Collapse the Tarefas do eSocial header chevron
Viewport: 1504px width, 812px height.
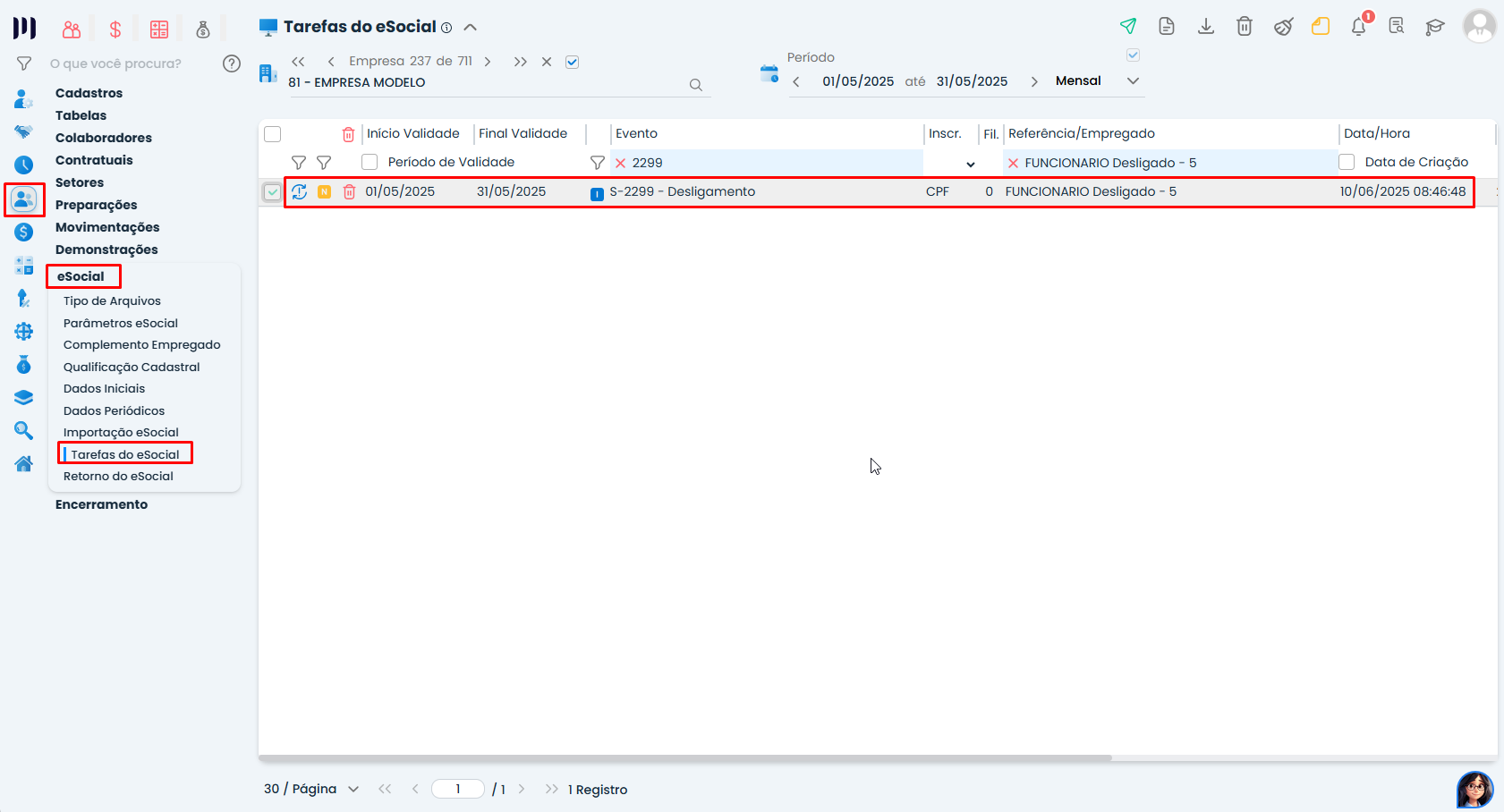coord(471,27)
